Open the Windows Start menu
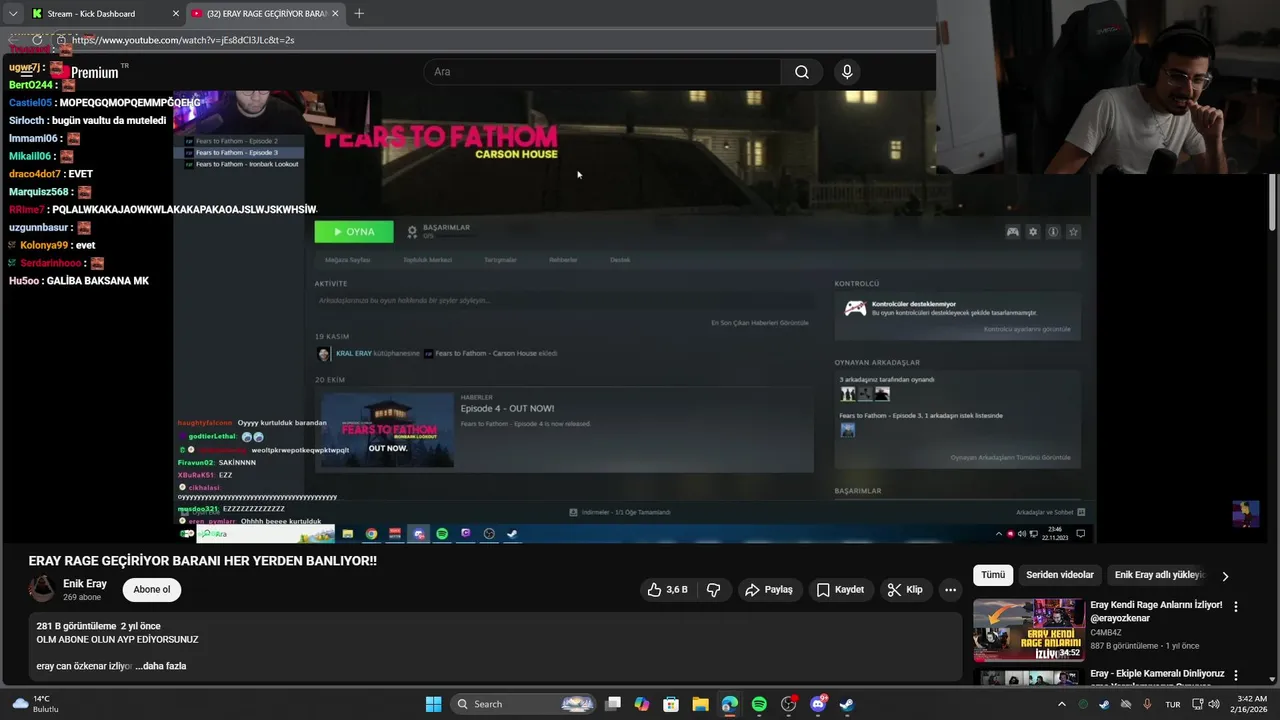This screenshot has height=720, width=1280. (x=433, y=704)
